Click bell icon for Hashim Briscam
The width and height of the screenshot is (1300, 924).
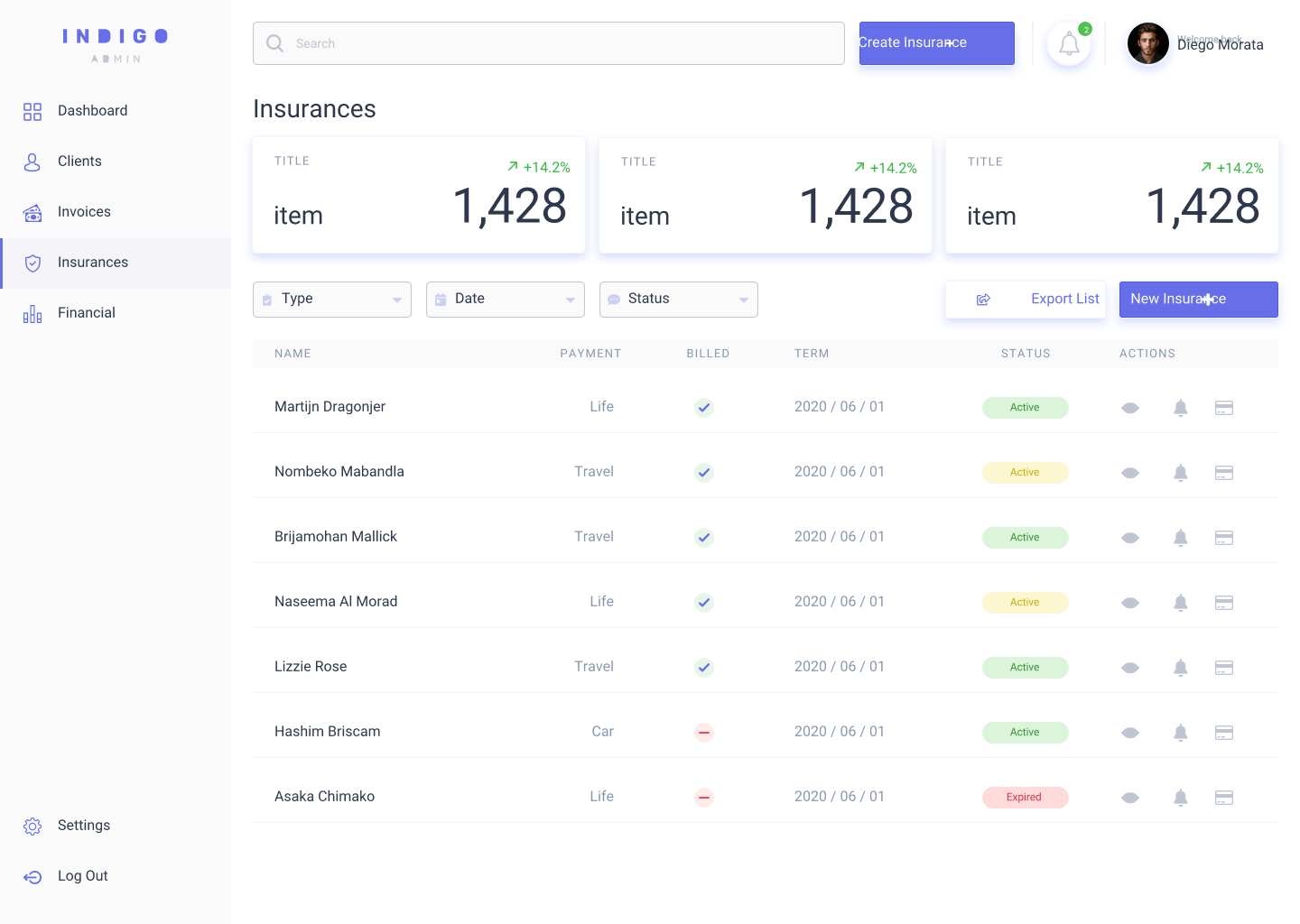click(x=1181, y=733)
